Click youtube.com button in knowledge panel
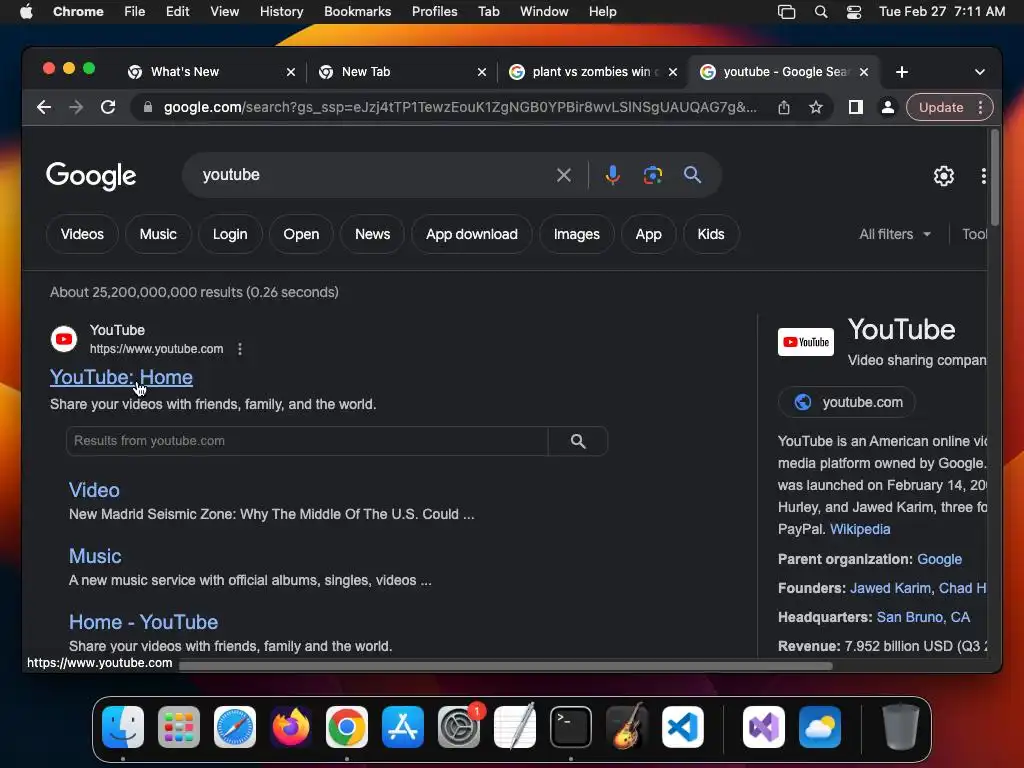Viewport: 1024px width, 768px height. (847, 402)
